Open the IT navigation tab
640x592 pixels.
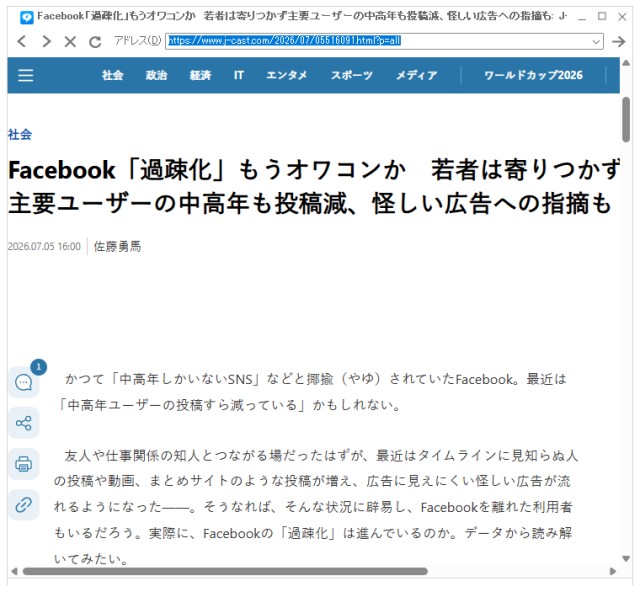239,75
